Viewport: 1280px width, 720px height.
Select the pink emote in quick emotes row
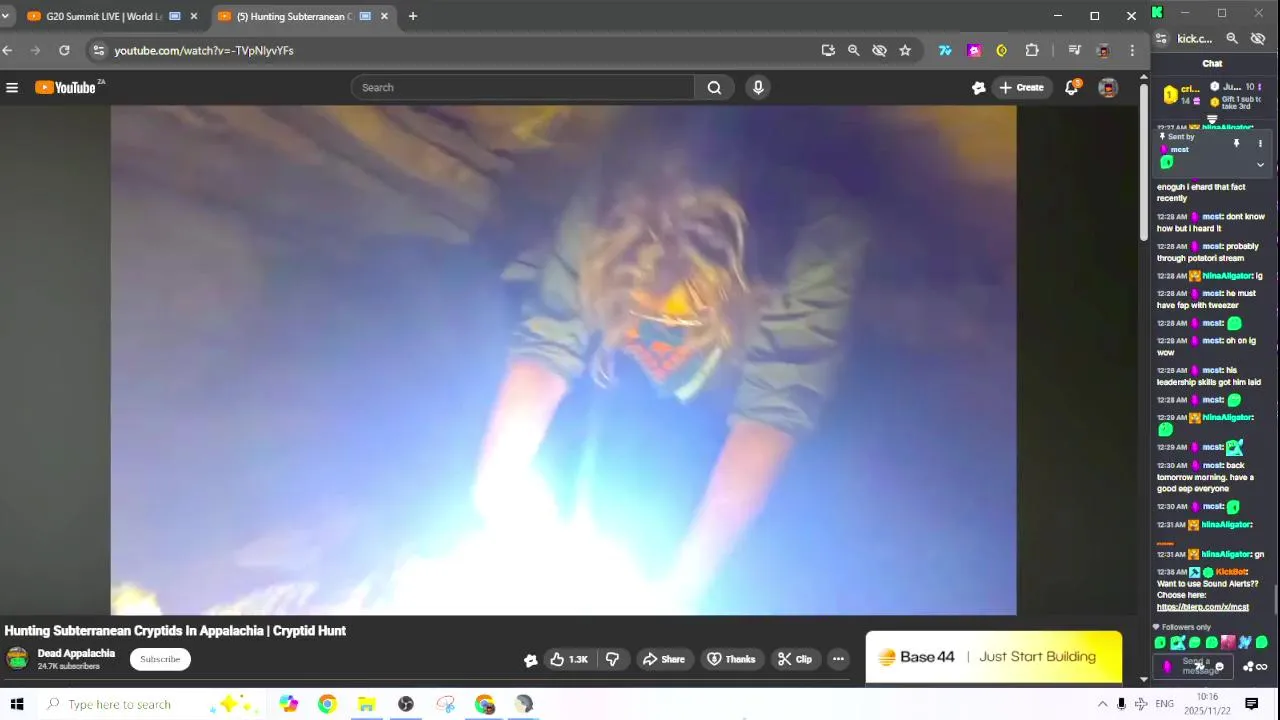point(1228,642)
